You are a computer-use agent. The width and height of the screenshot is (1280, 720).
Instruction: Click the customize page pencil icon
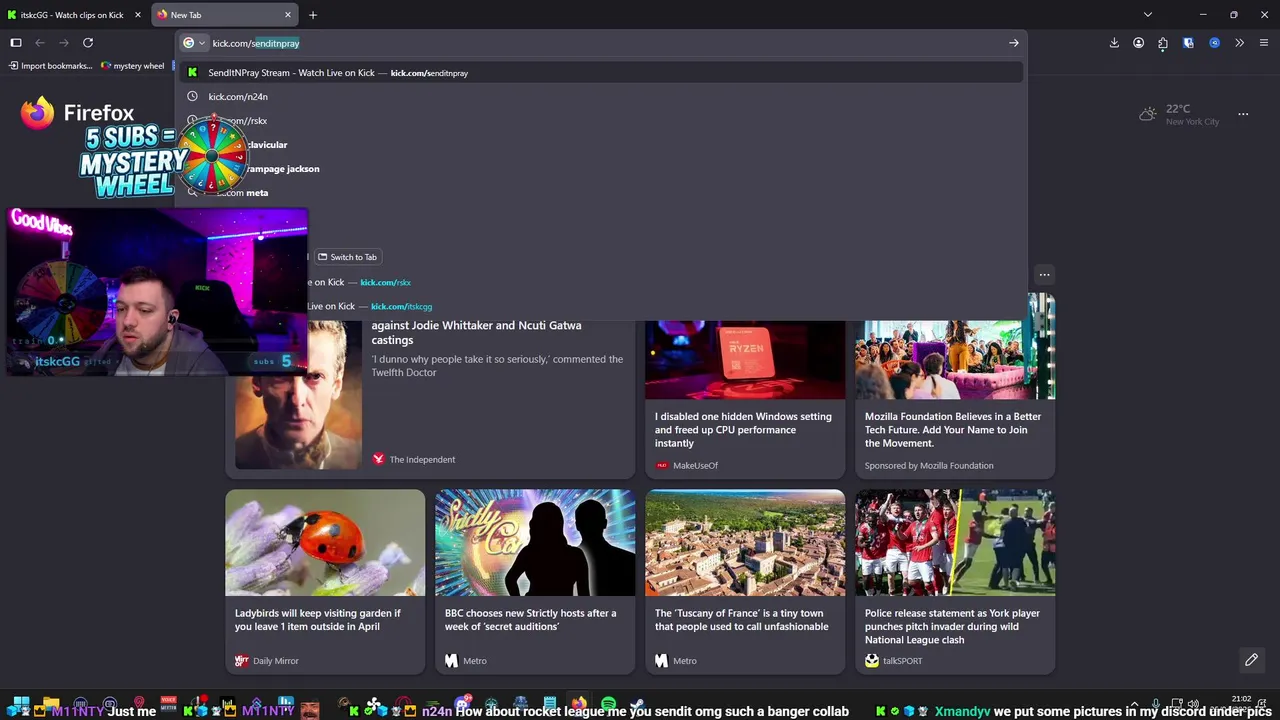[1251, 660]
